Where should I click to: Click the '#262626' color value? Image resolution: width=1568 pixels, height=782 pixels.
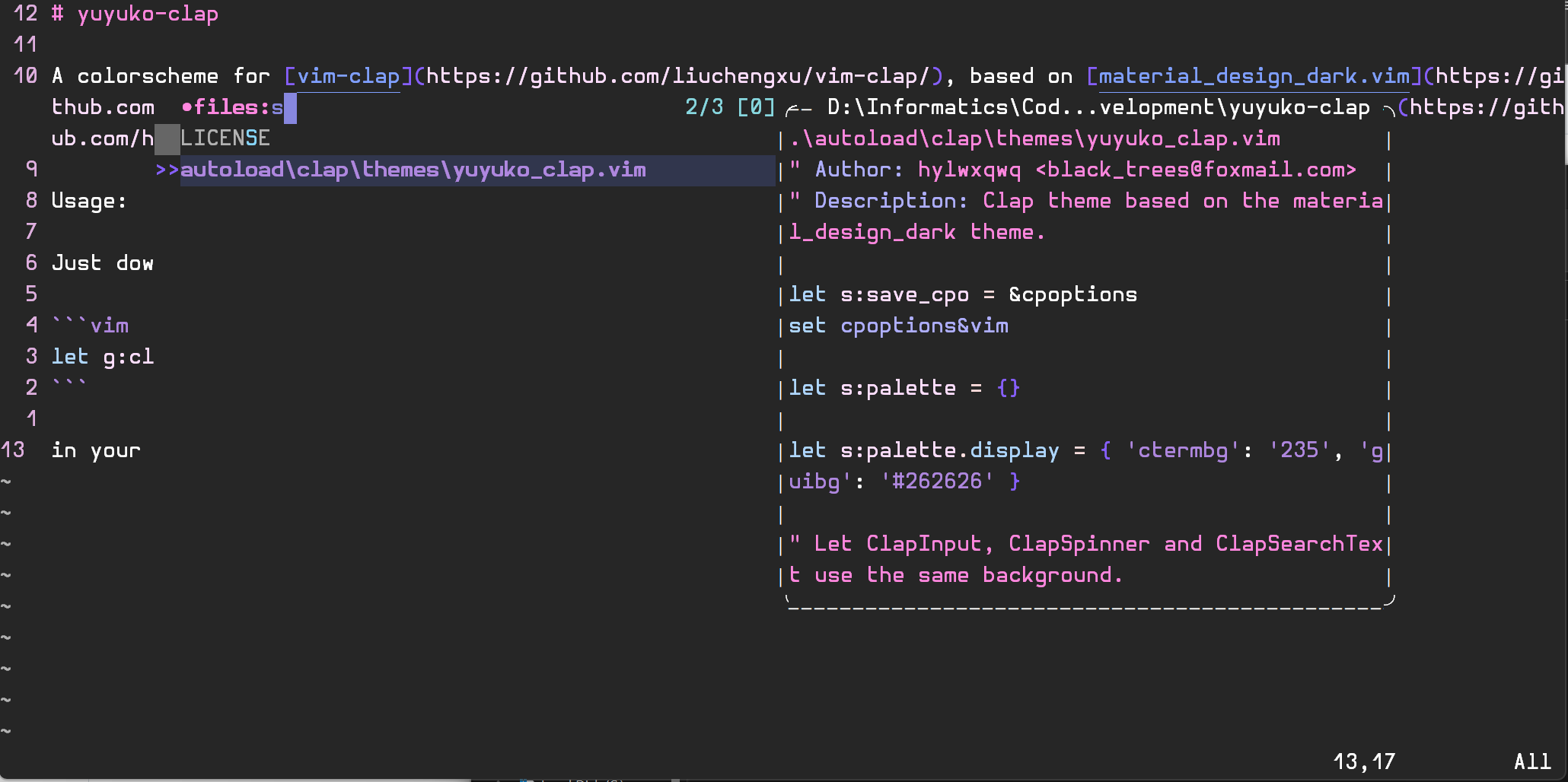937,482
